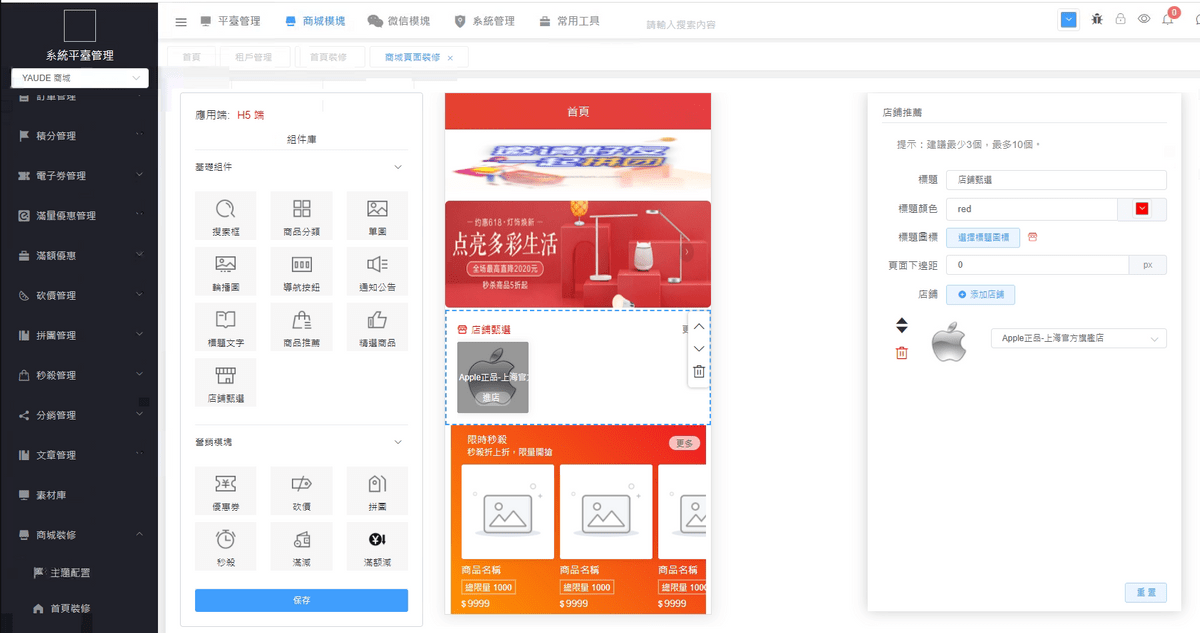Open the Apple正品 store select dropdown
The width and height of the screenshot is (1200, 633).
coord(1079,339)
